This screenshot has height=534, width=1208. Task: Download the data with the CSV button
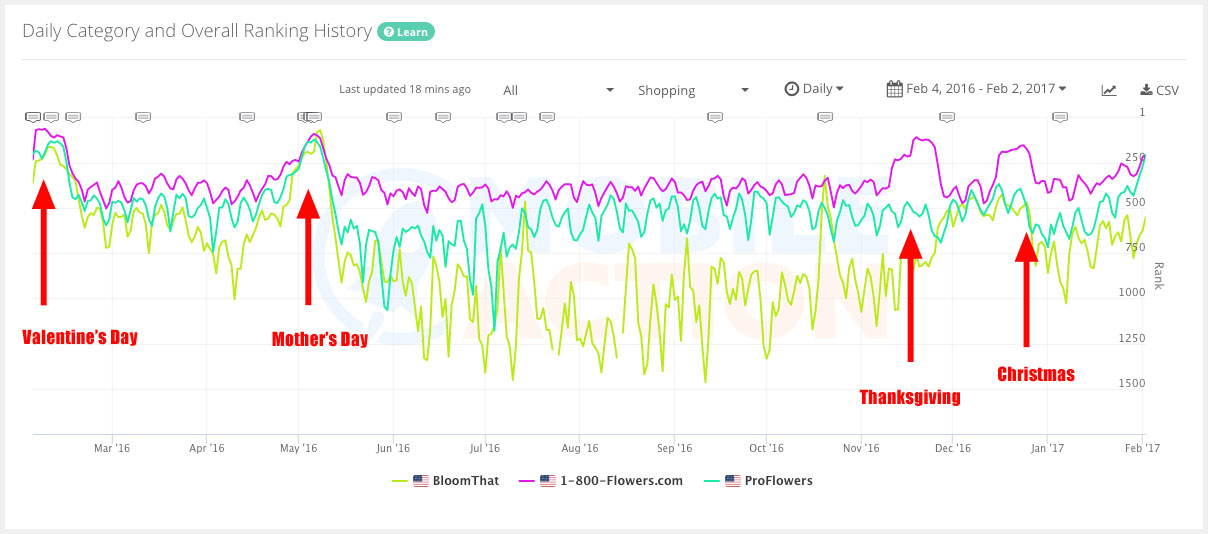click(x=1159, y=90)
